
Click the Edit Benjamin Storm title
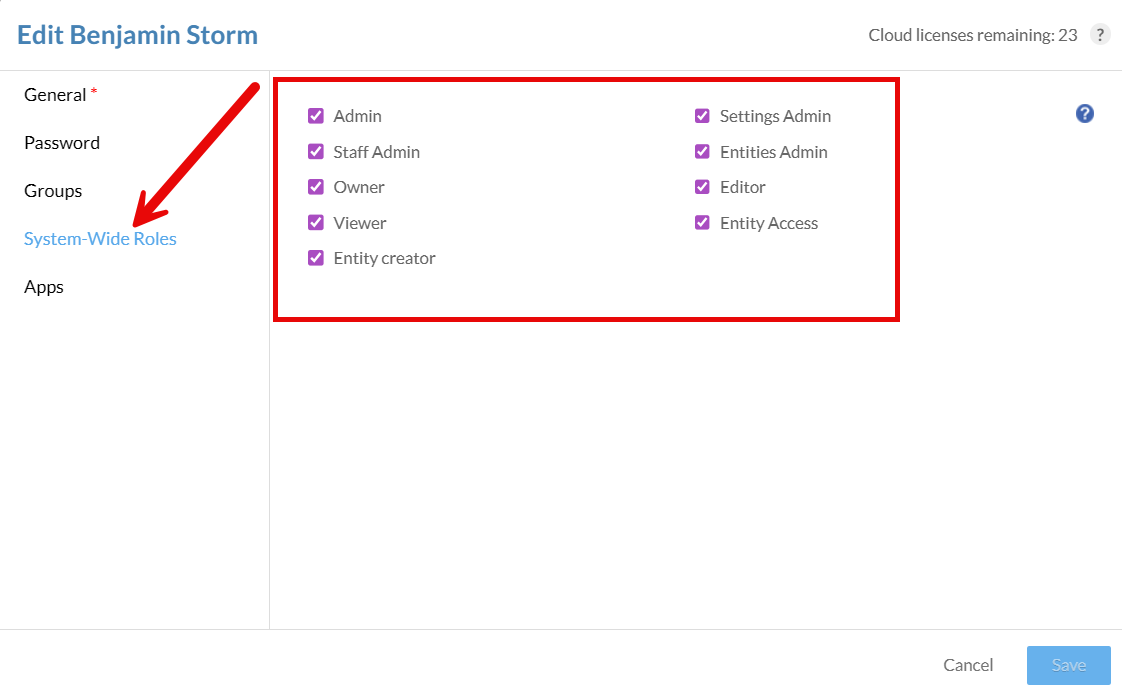[137, 35]
